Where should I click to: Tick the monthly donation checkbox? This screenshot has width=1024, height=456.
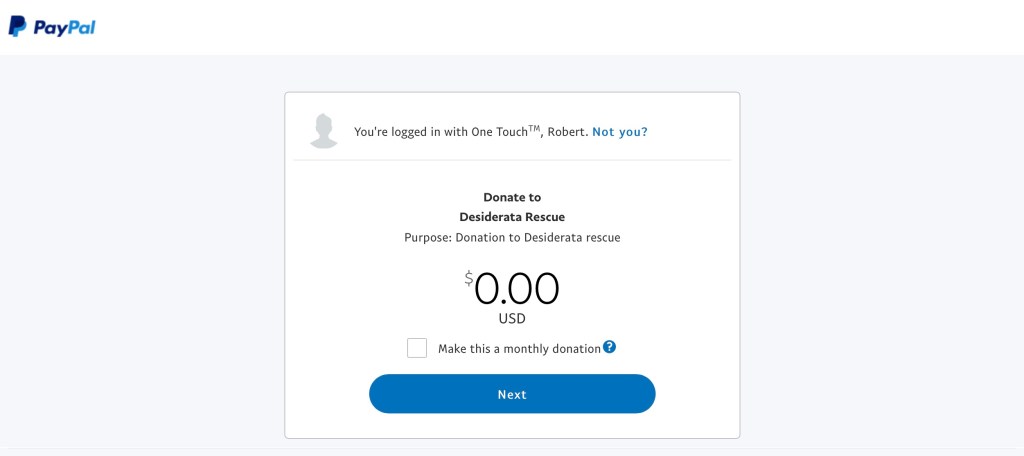click(x=417, y=348)
